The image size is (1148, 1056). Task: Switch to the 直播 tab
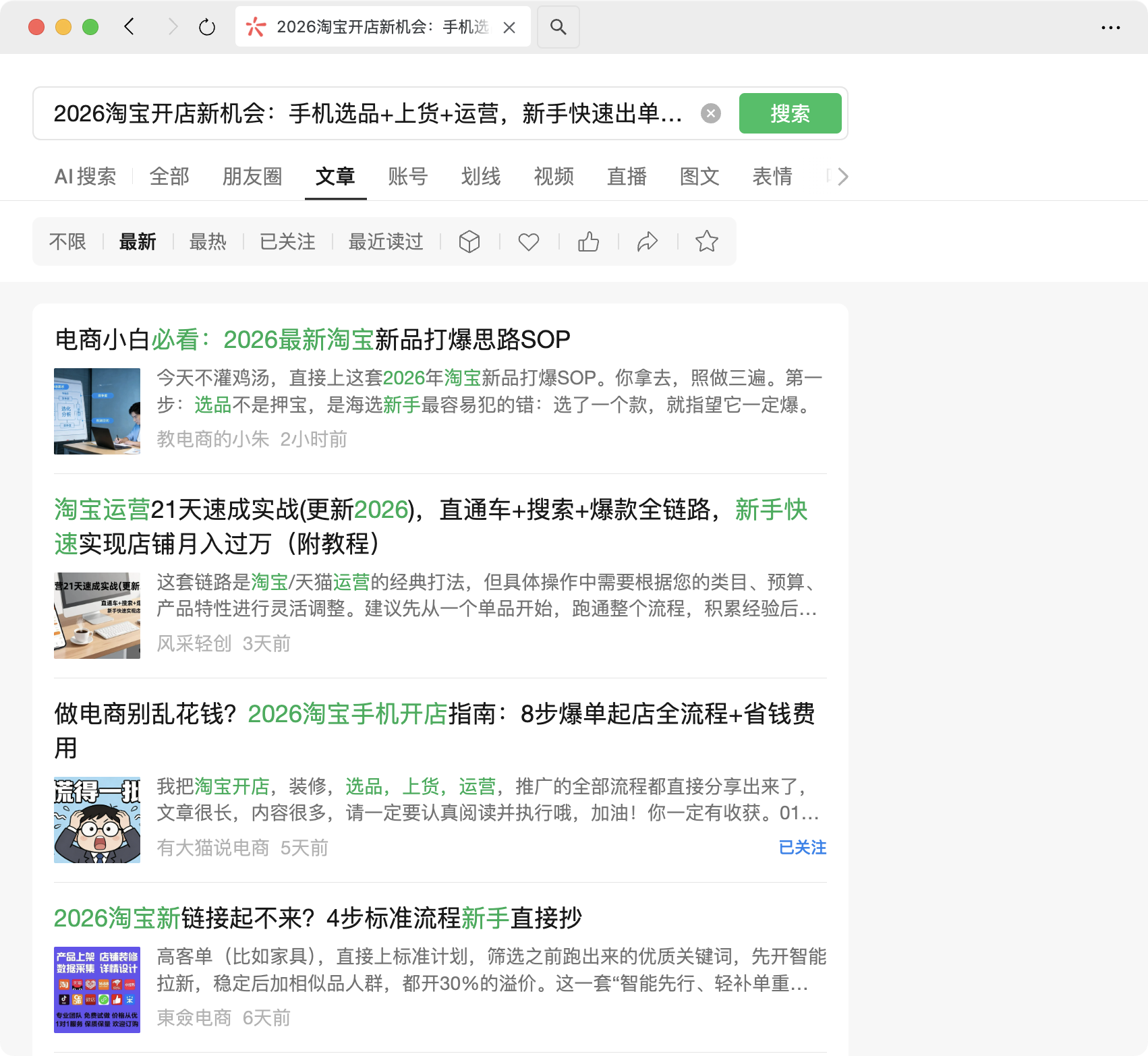coord(627,177)
